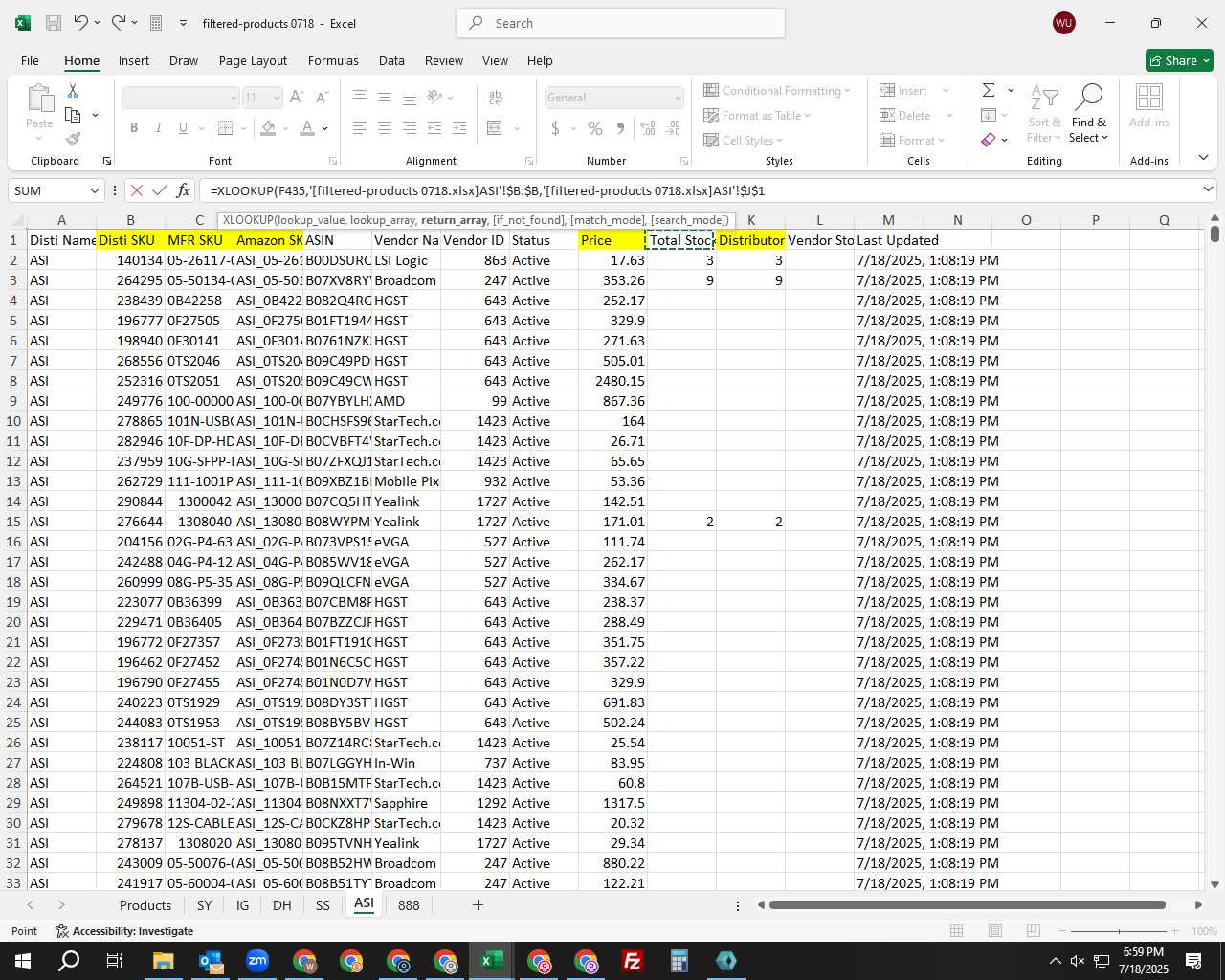Screen dimensions: 1225x980
Task: Click Increase Decimal icon
Action: (x=648, y=127)
